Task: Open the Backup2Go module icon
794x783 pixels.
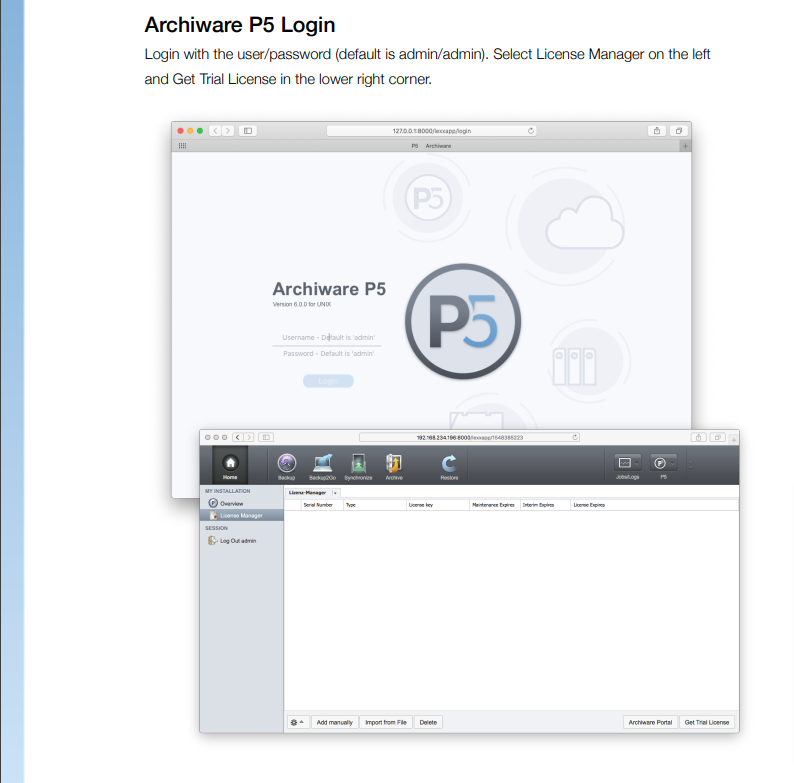Action: [x=322, y=465]
